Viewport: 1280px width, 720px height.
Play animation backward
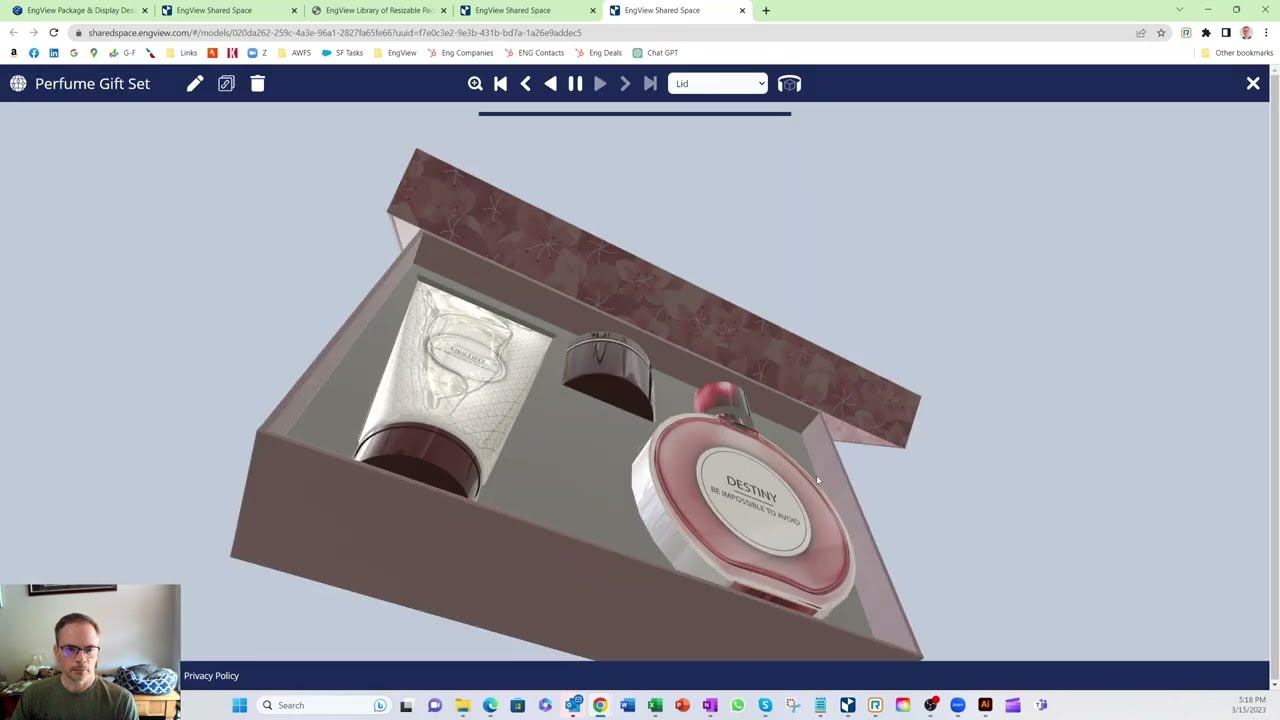[551, 84]
